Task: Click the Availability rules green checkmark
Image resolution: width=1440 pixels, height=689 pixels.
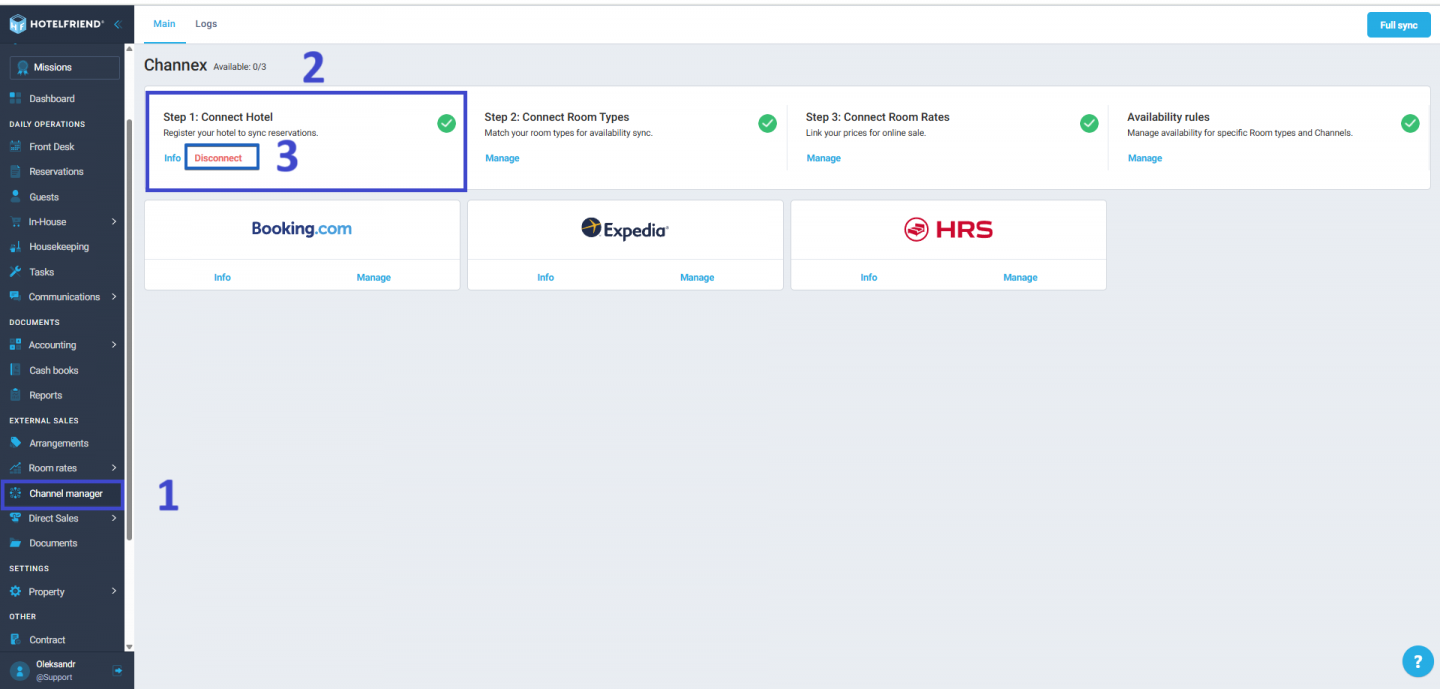Action: tap(1410, 123)
